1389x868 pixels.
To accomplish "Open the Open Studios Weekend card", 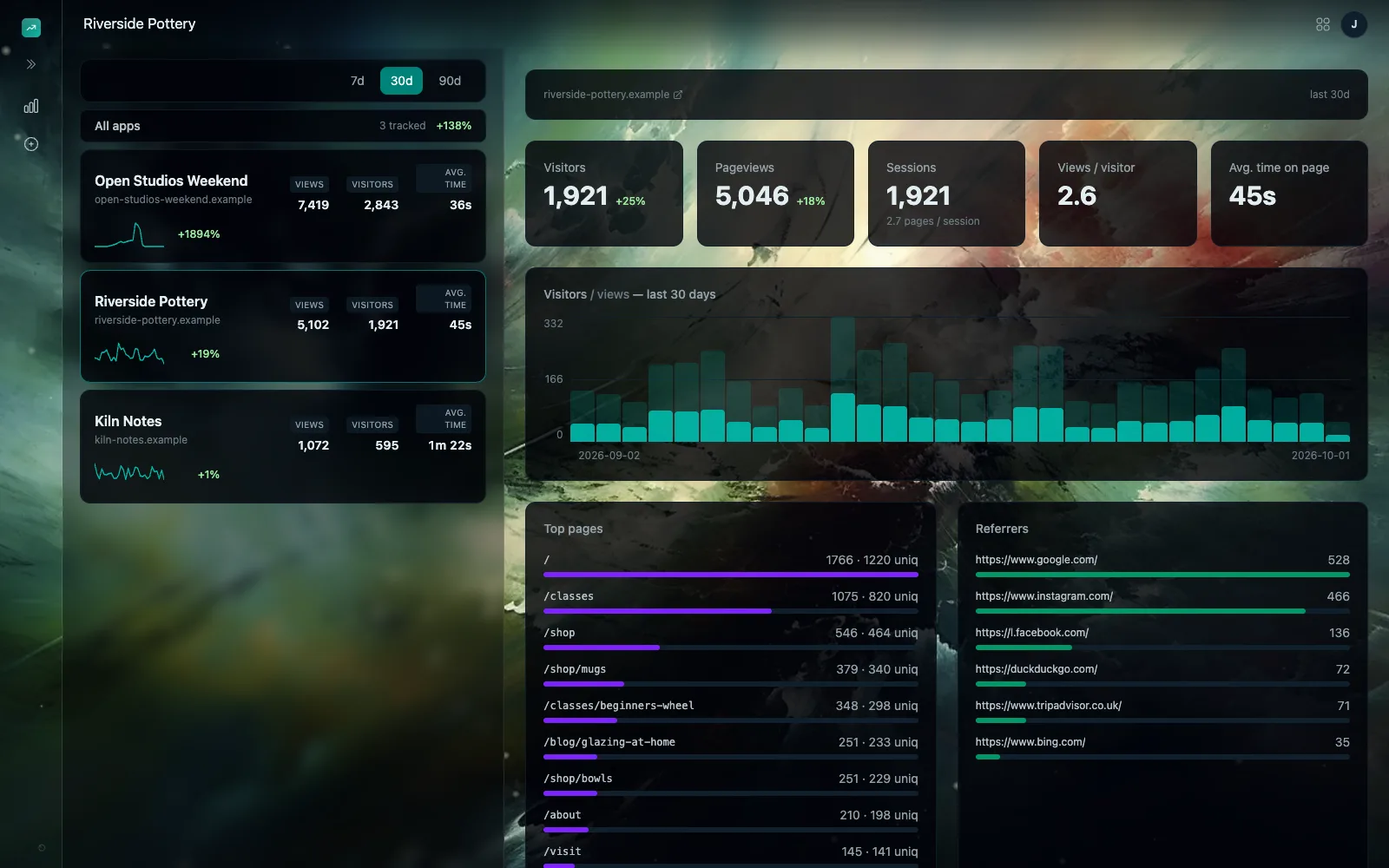I will point(283,207).
